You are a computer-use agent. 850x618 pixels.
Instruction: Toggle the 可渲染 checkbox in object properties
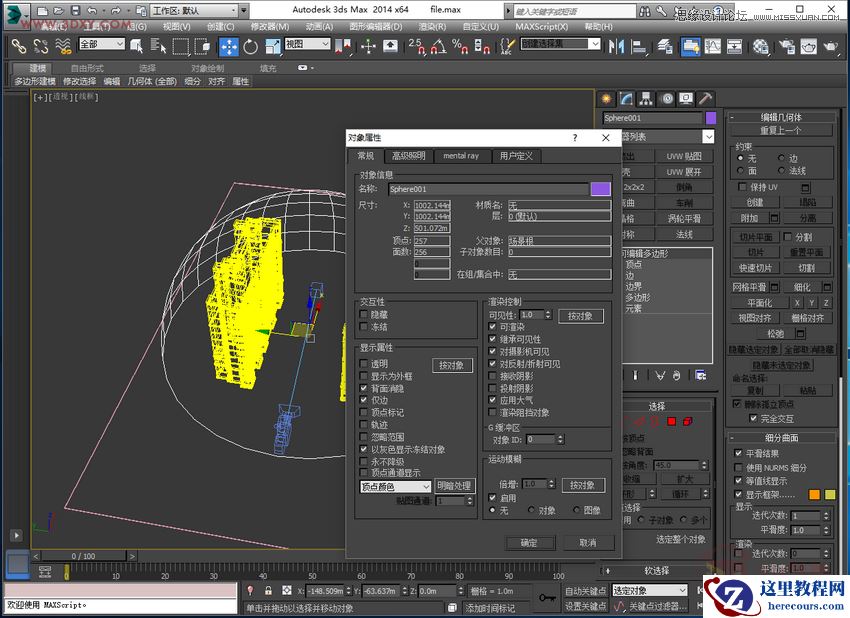click(491, 327)
